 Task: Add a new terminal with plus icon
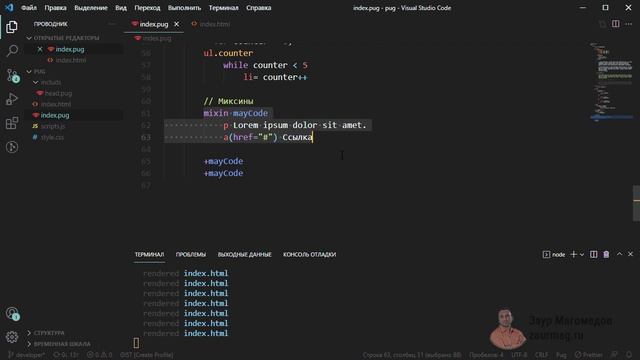click(x=573, y=254)
